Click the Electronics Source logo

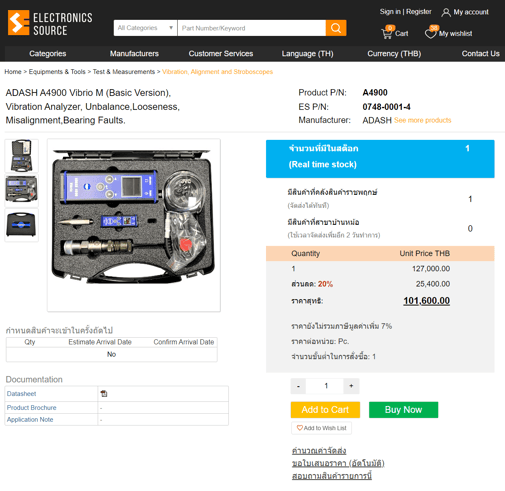tap(50, 23)
